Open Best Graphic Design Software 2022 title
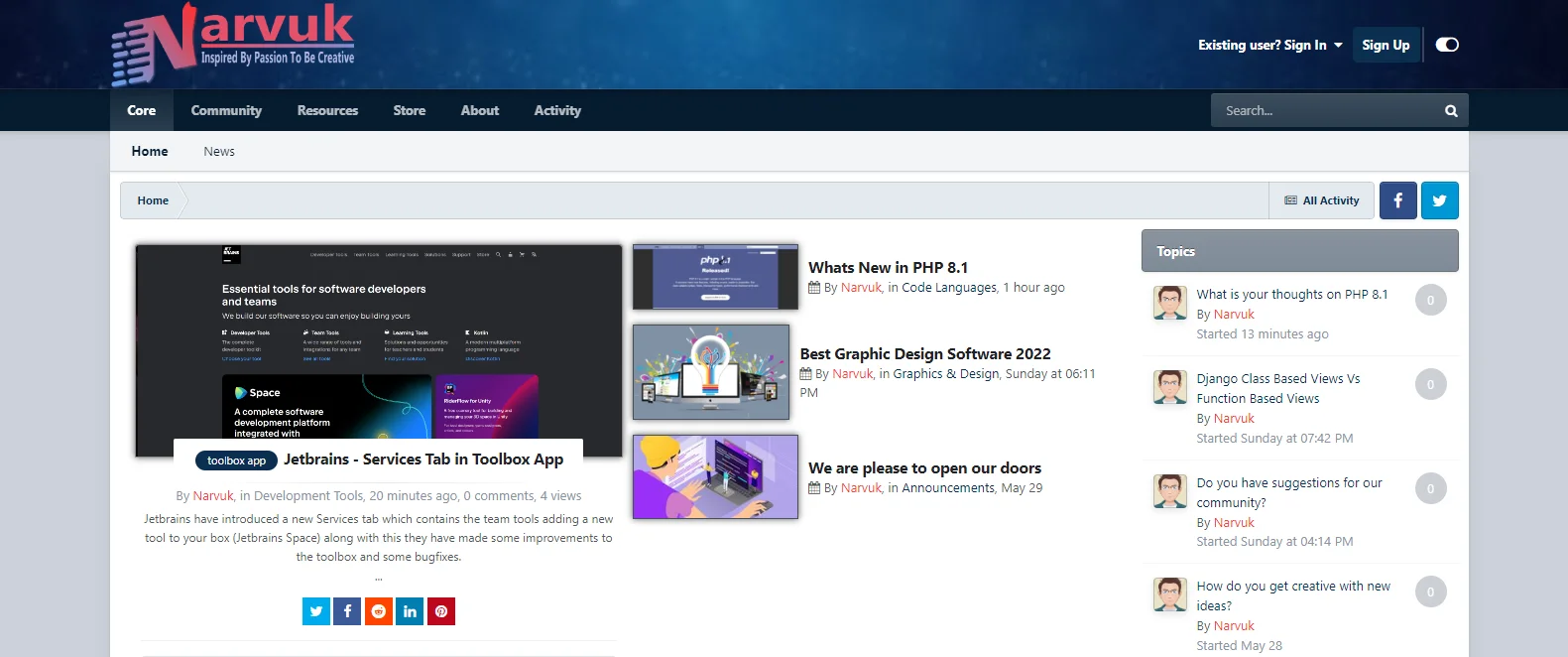 925,354
